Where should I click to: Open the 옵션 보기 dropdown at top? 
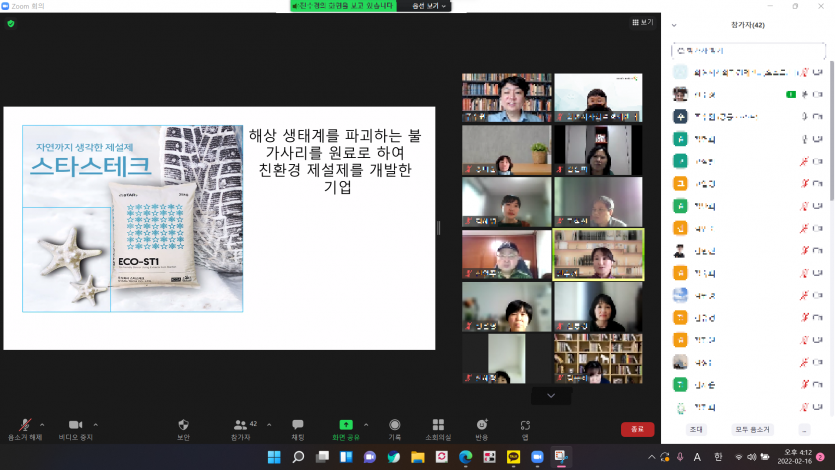pos(429,6)
